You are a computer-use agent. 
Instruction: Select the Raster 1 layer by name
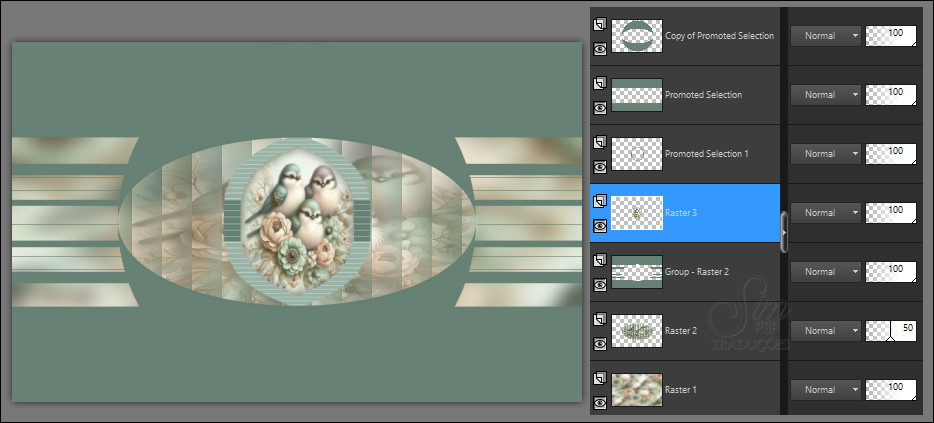click(683, 391)
